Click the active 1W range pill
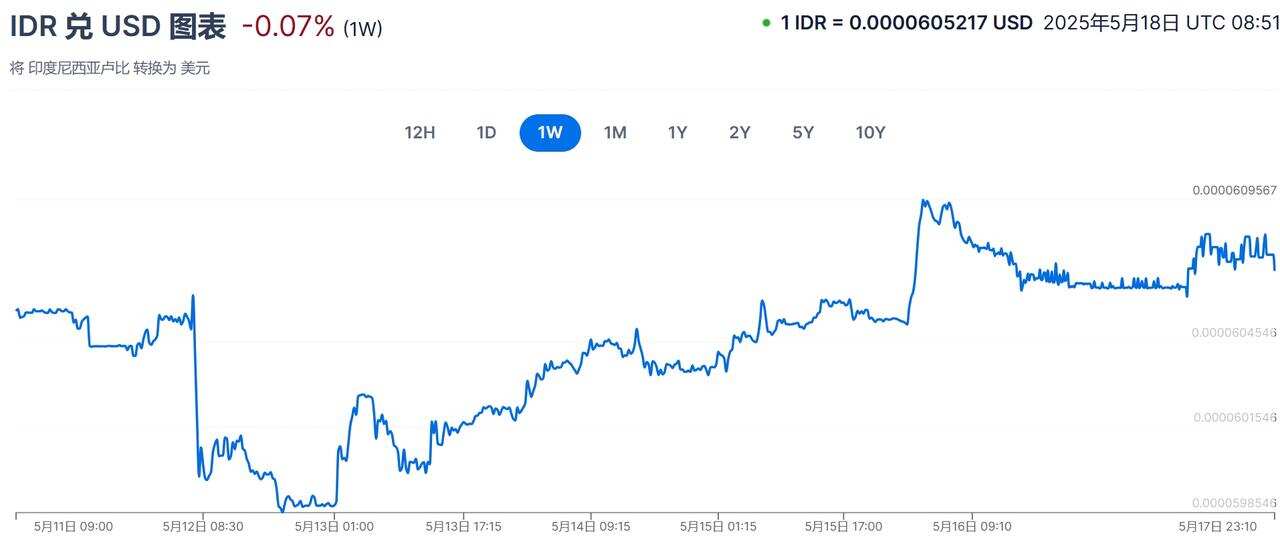 point(550,133)
